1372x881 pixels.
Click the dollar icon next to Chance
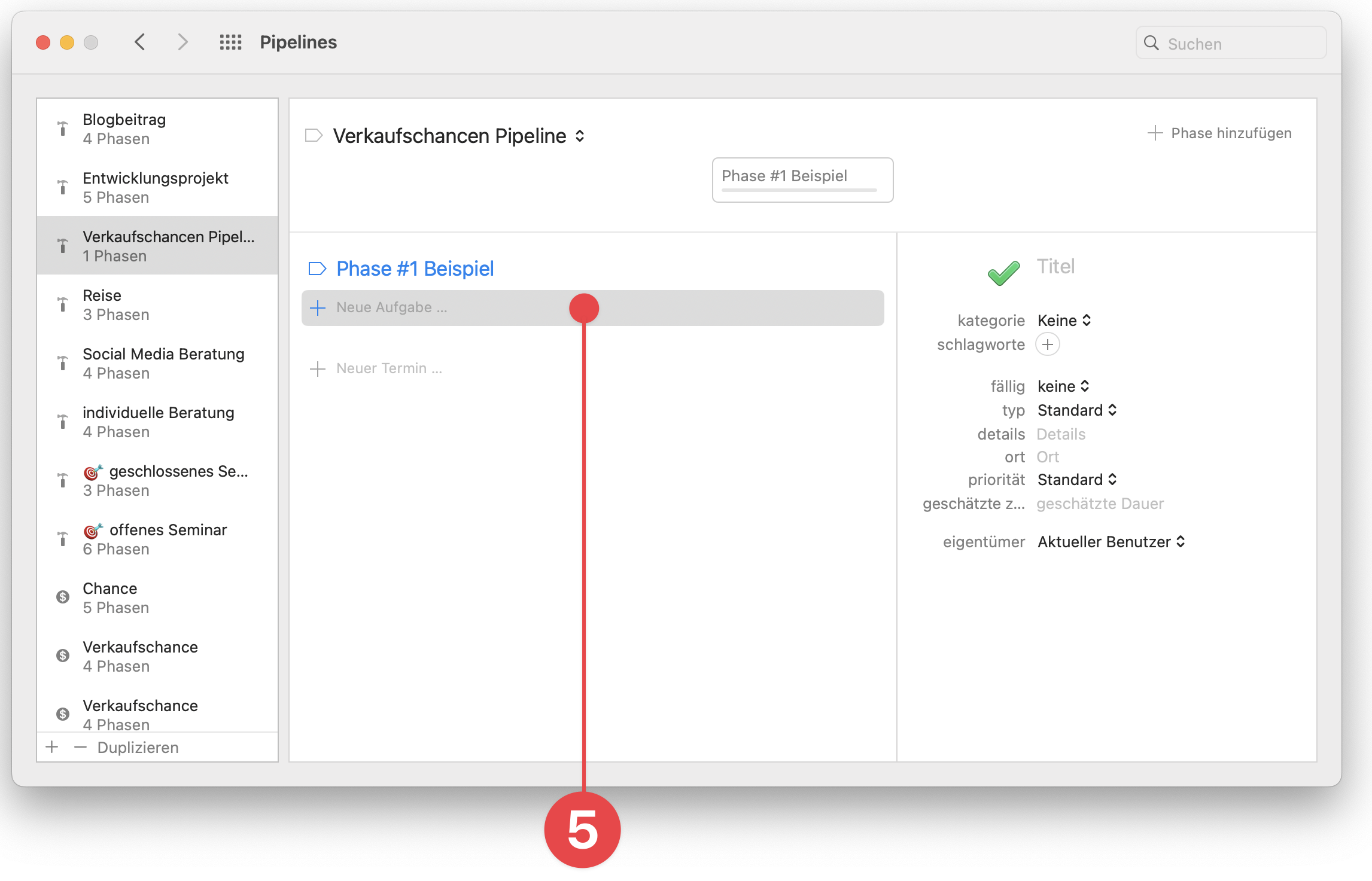coord(62,596)
